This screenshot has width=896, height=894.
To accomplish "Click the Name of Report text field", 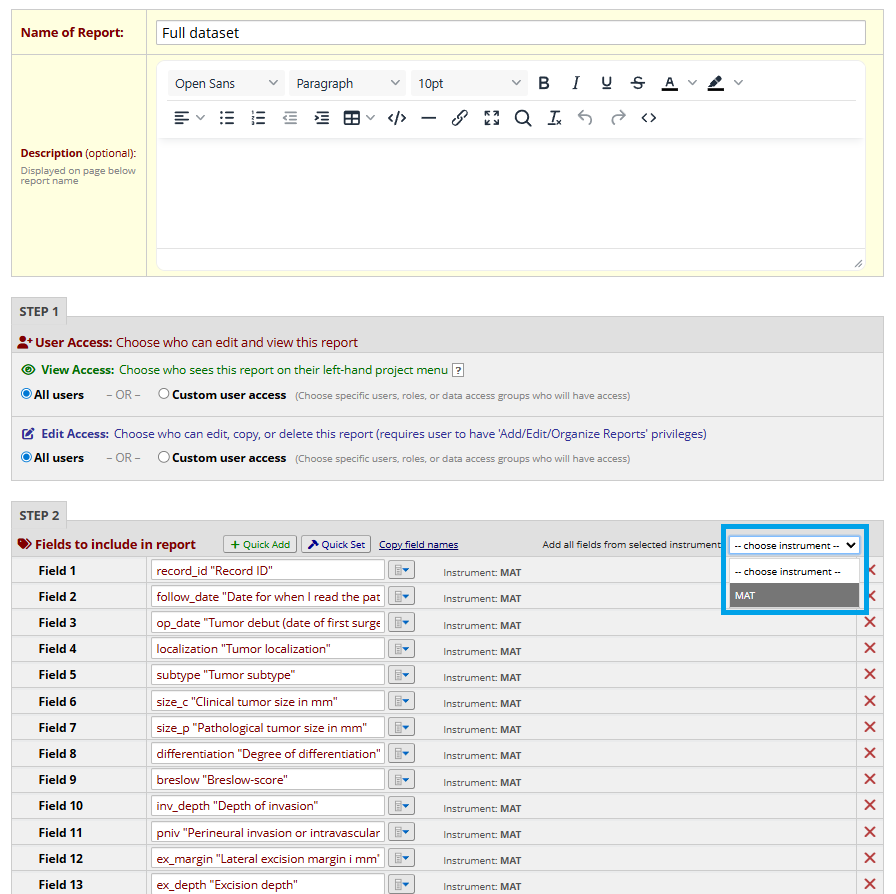I will point(510,33).
